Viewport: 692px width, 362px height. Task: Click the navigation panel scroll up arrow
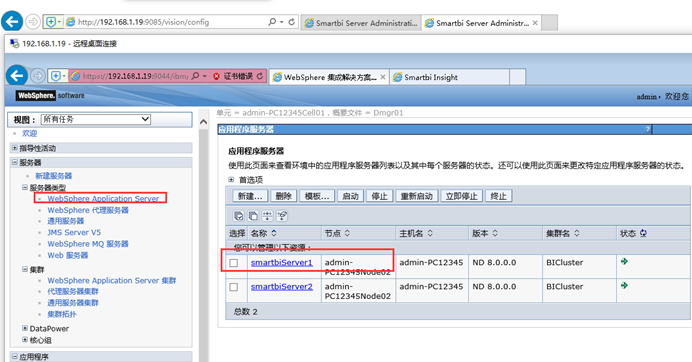(x=203, y=121)
